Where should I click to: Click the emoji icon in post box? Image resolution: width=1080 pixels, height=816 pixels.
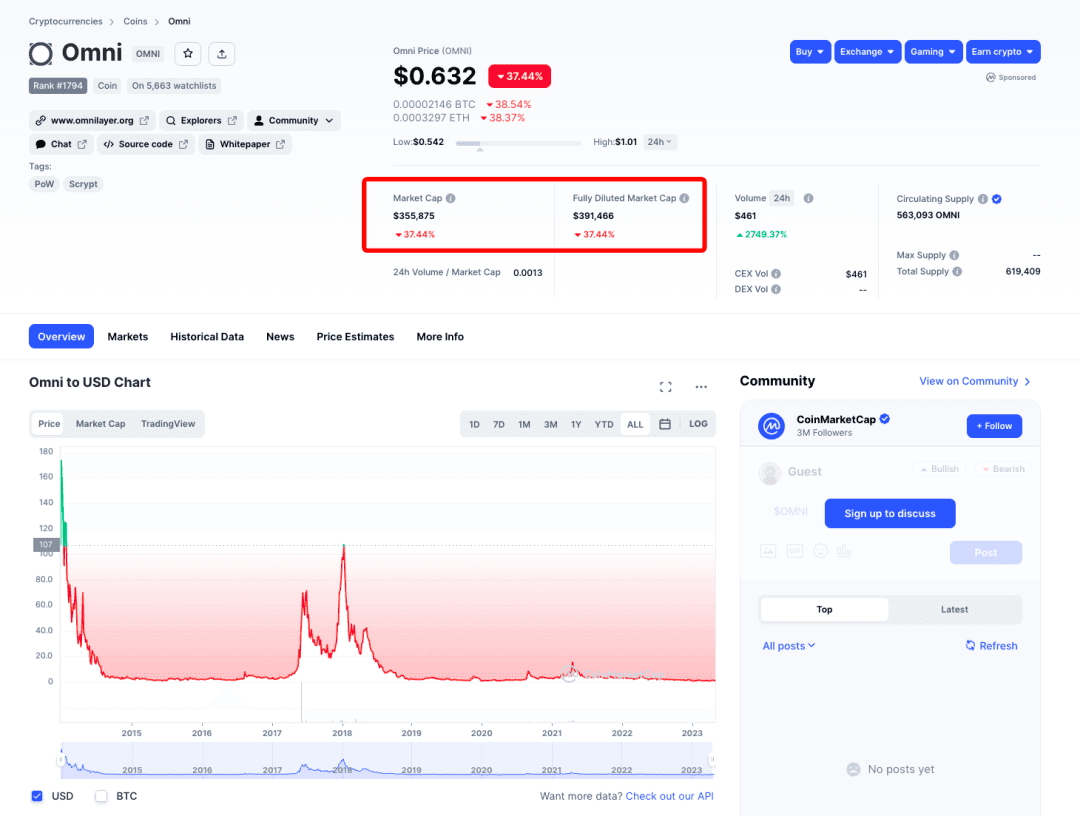click(x=820, y=551)
